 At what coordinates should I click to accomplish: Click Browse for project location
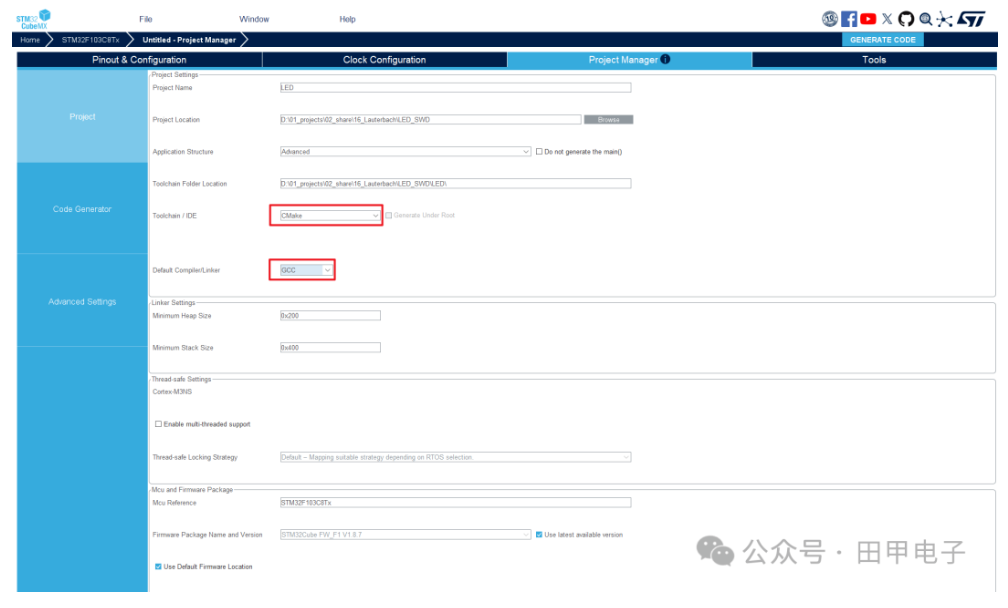pyautogui.click(x=608, y=120)
